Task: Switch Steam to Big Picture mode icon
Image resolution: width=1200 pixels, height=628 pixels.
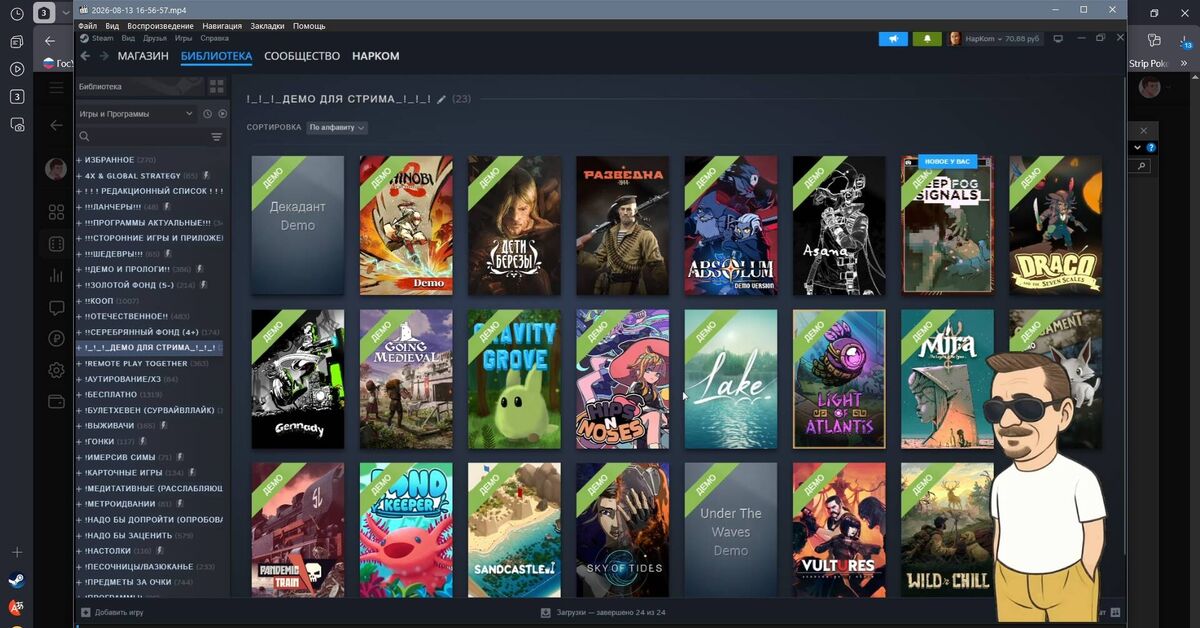Action: coord(1058,39)
